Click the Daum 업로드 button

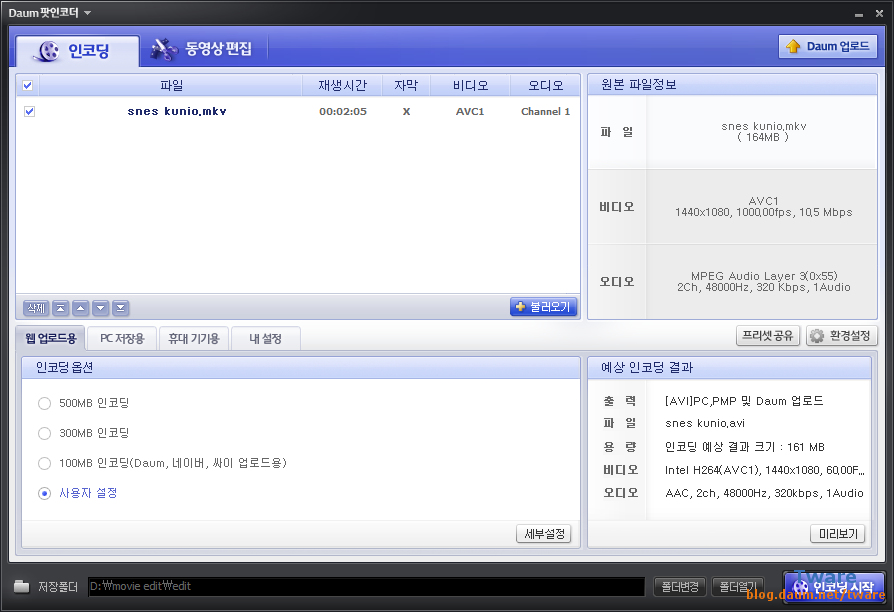pos(827,47)
